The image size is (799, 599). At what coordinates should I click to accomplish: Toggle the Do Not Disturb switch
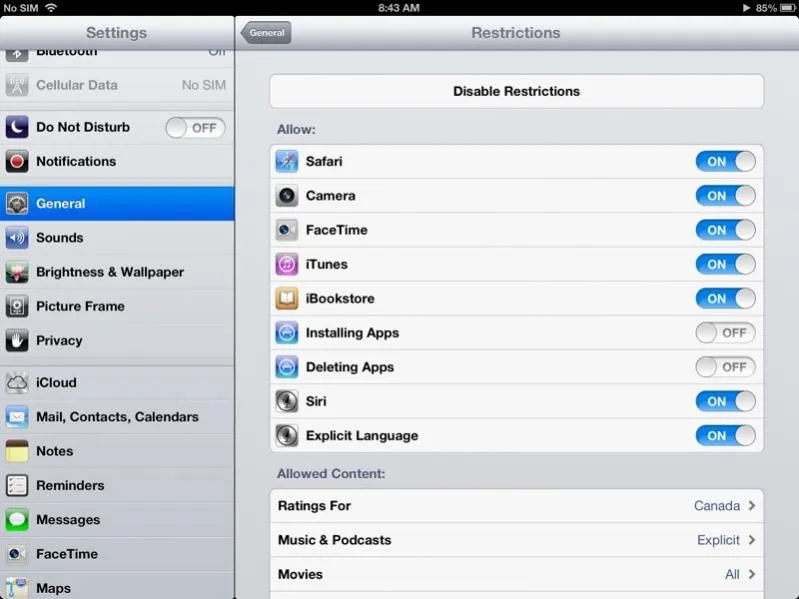195,128
